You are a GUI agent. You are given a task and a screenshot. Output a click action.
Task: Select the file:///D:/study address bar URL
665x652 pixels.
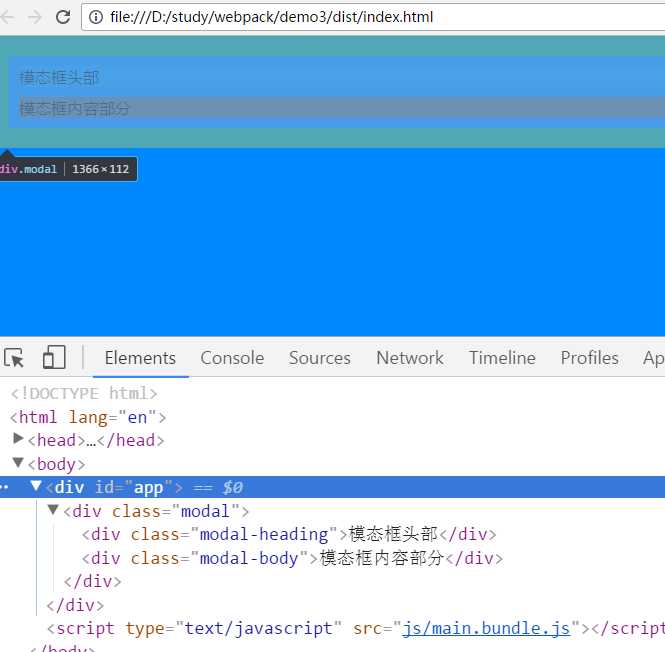pos(271,17)
